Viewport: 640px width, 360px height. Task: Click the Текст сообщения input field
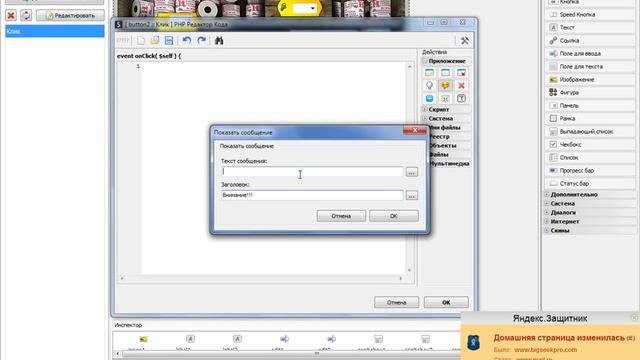point(312,172)
